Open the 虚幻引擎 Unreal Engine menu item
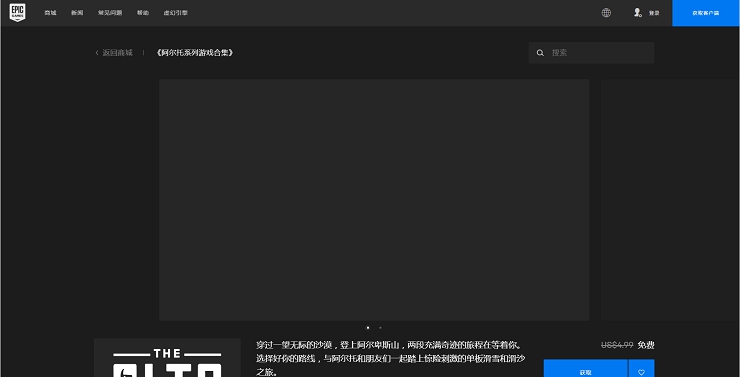Screen dimensions: 740x377 coord(176,13)
